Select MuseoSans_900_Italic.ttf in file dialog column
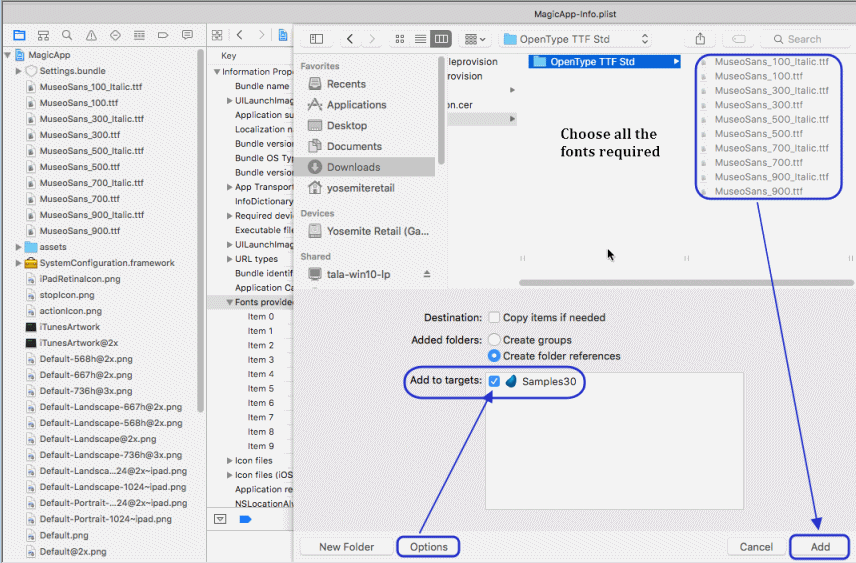This screenshot has width=856, height=563. pos(771,177)
